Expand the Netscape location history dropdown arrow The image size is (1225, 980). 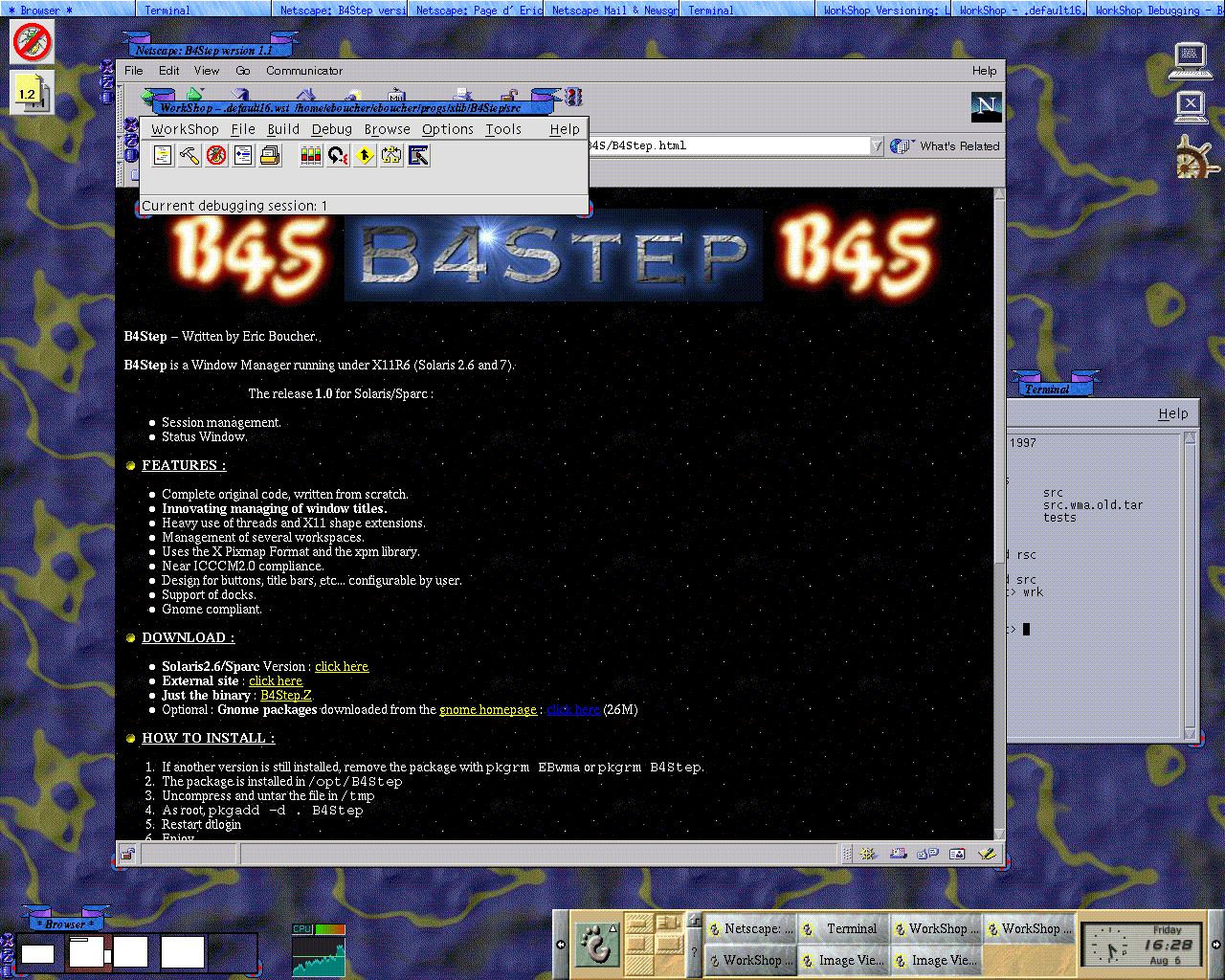pyautogui.click(x=877, y=145)
